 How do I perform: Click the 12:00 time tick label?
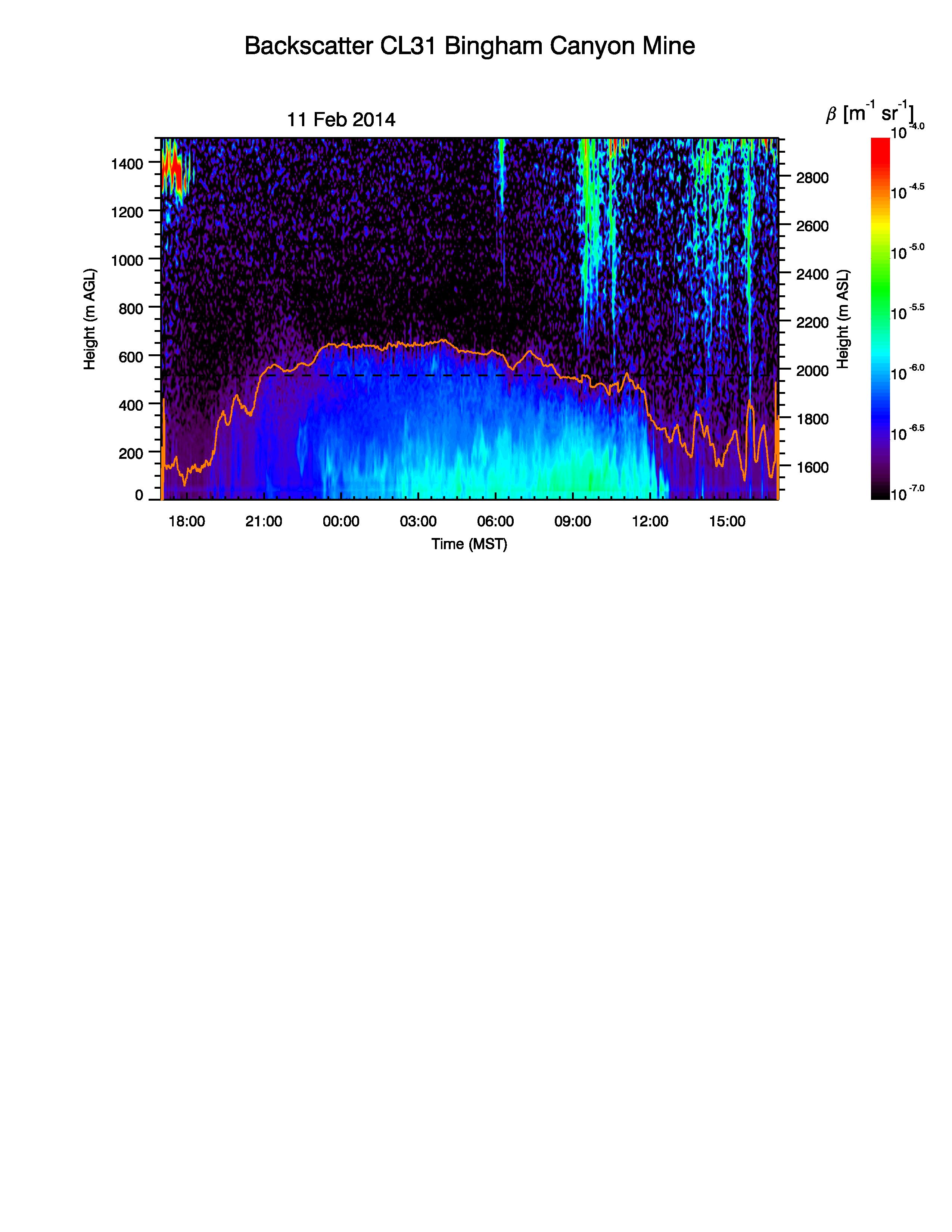pos(650,522)
